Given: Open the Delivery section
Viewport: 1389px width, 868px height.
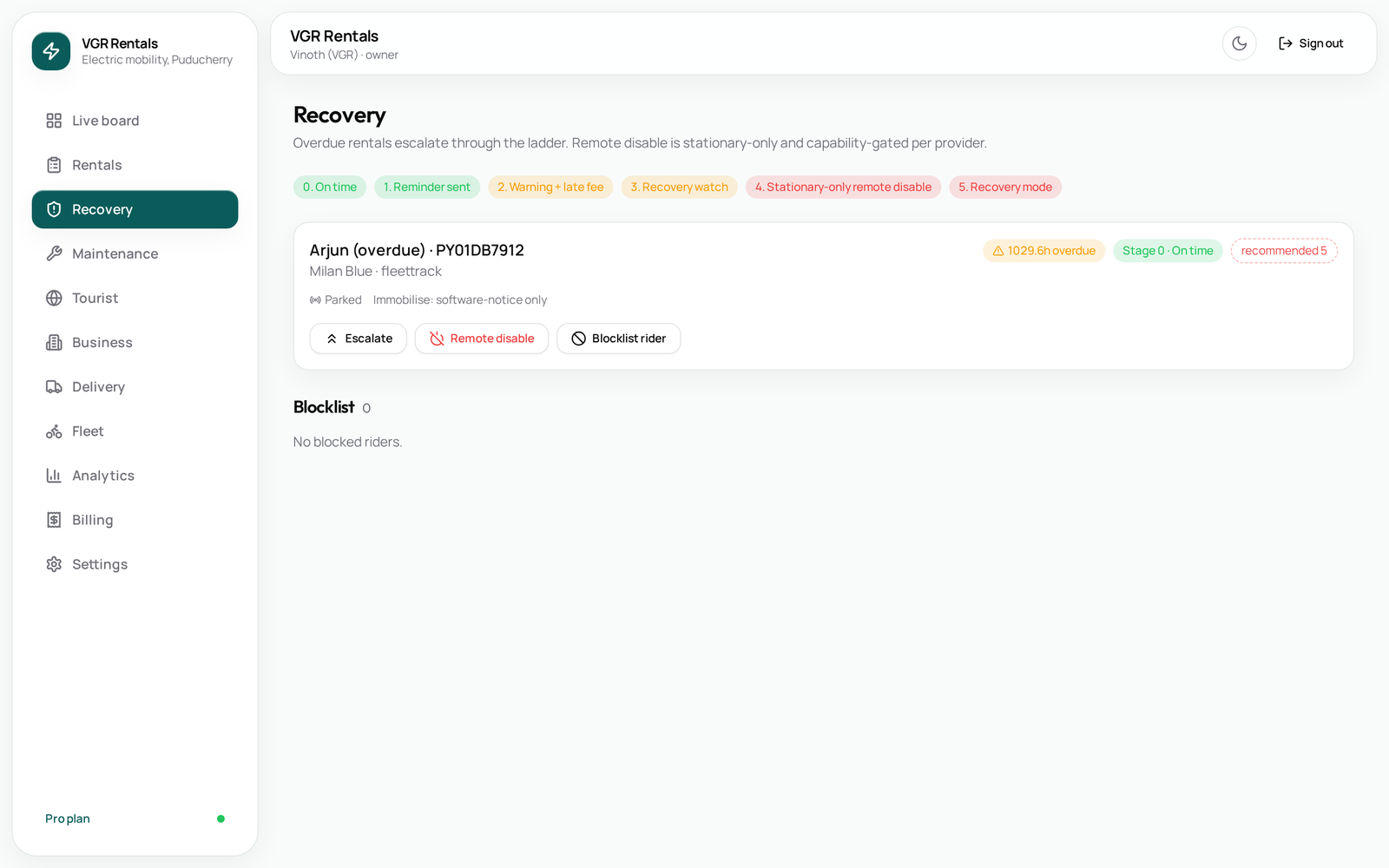Looking at the screenshot, I should [135, 386].
